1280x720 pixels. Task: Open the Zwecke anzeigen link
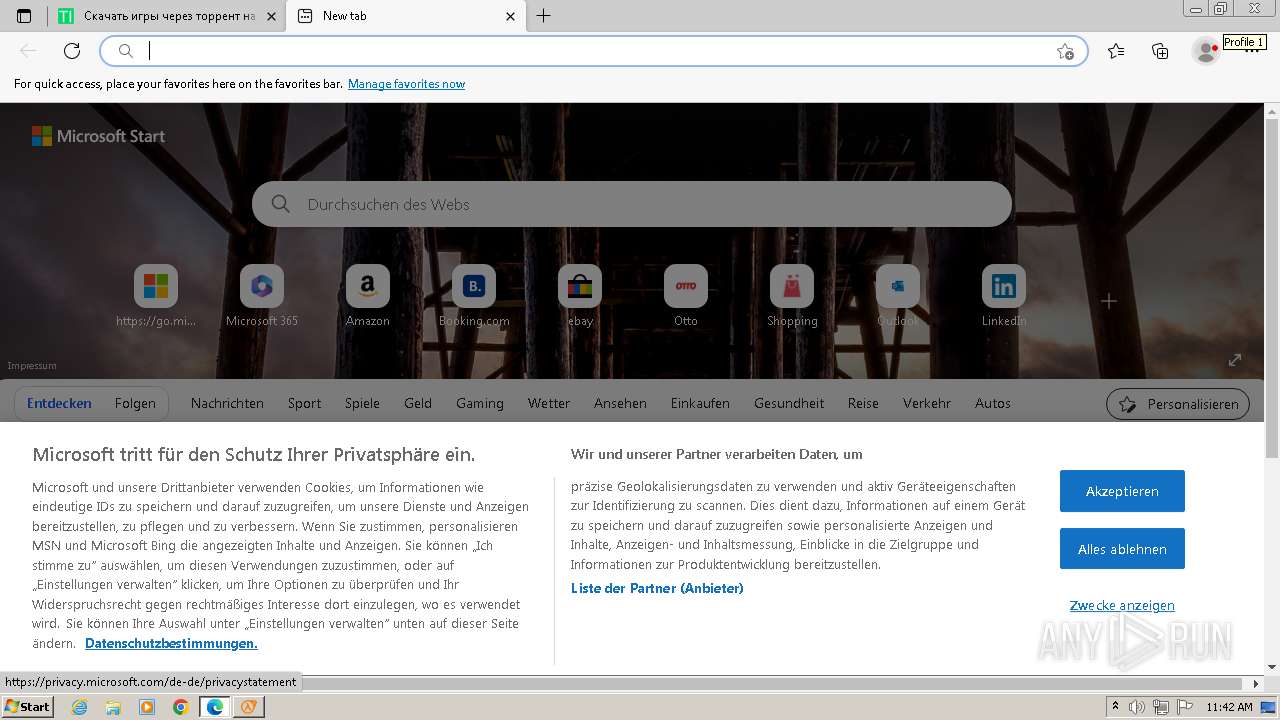[x=1122, y=605]
